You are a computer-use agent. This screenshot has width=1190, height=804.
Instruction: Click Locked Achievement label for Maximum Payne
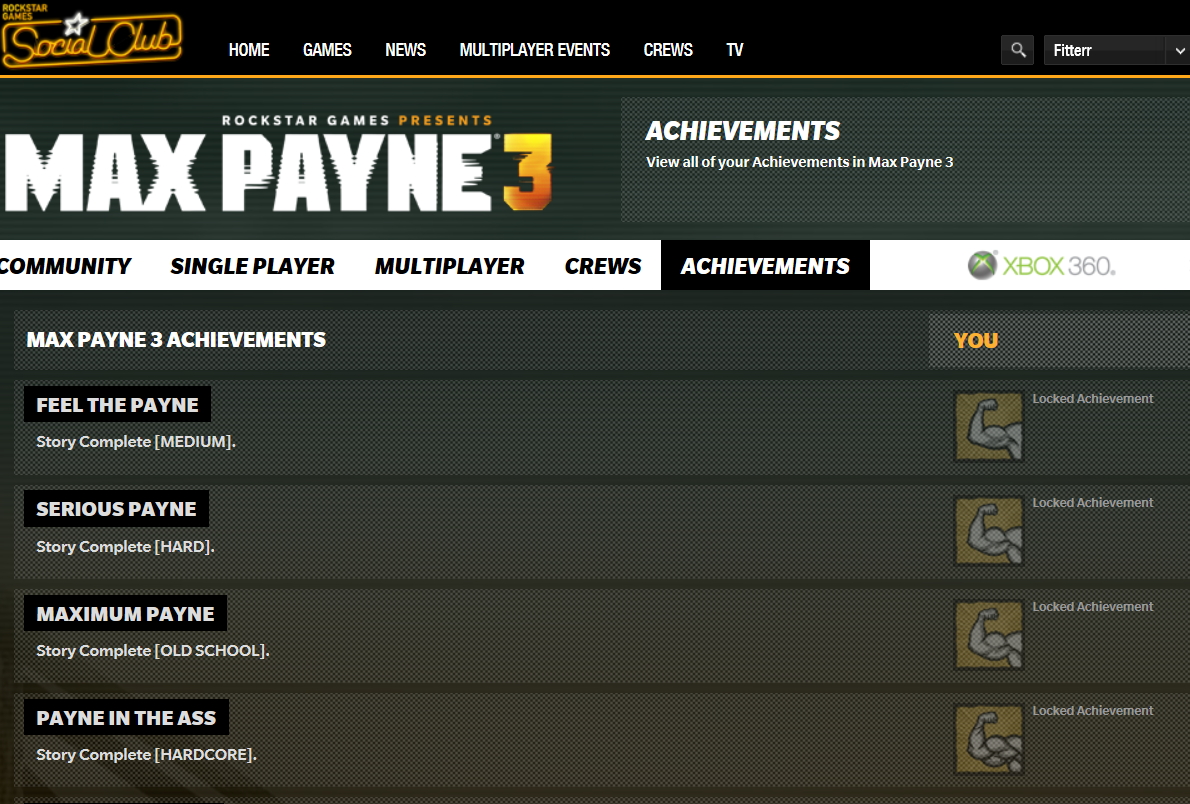coord(1092,607)
